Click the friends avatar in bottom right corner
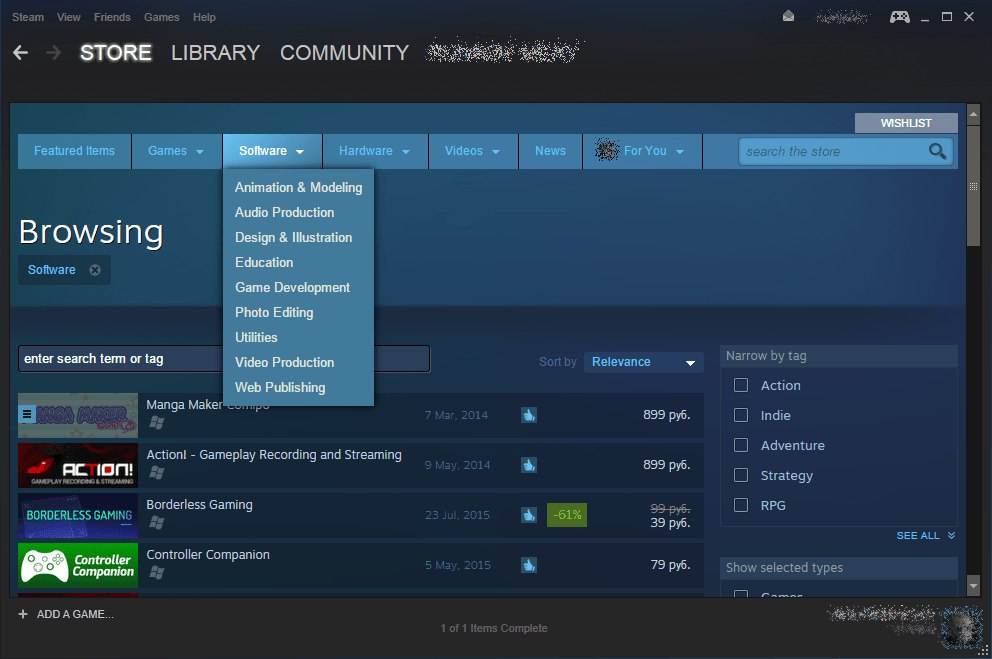Viewport: 992px width, 659px height. point(963,626)
